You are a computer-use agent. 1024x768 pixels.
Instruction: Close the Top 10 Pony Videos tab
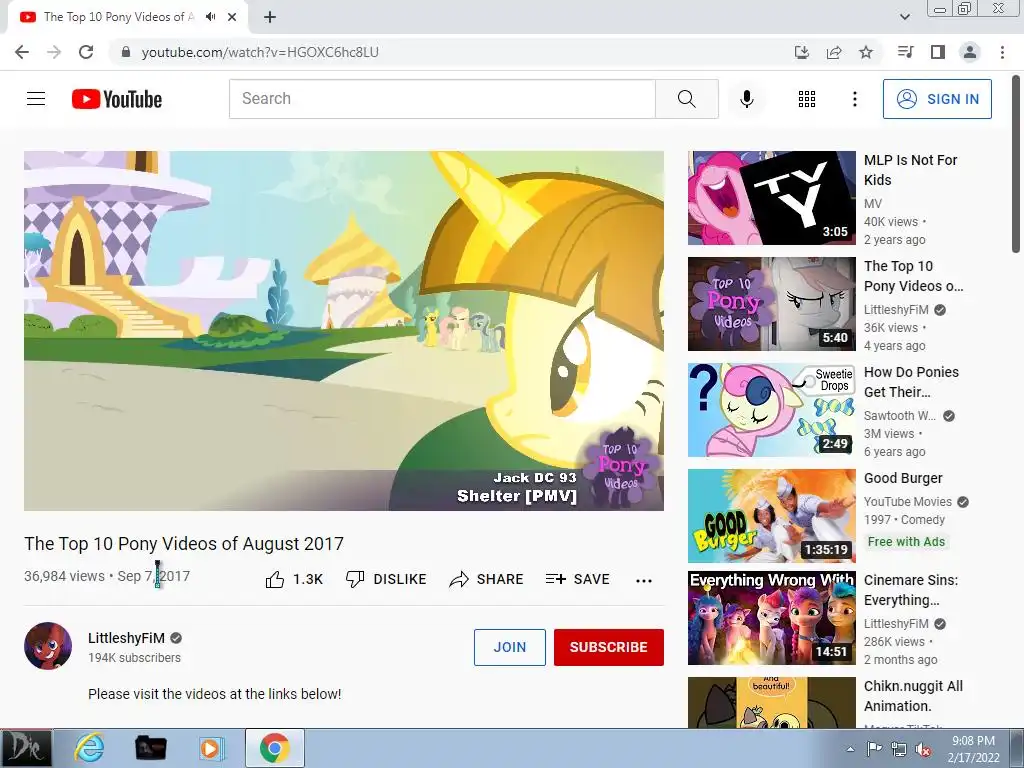(x=232, y=17)
